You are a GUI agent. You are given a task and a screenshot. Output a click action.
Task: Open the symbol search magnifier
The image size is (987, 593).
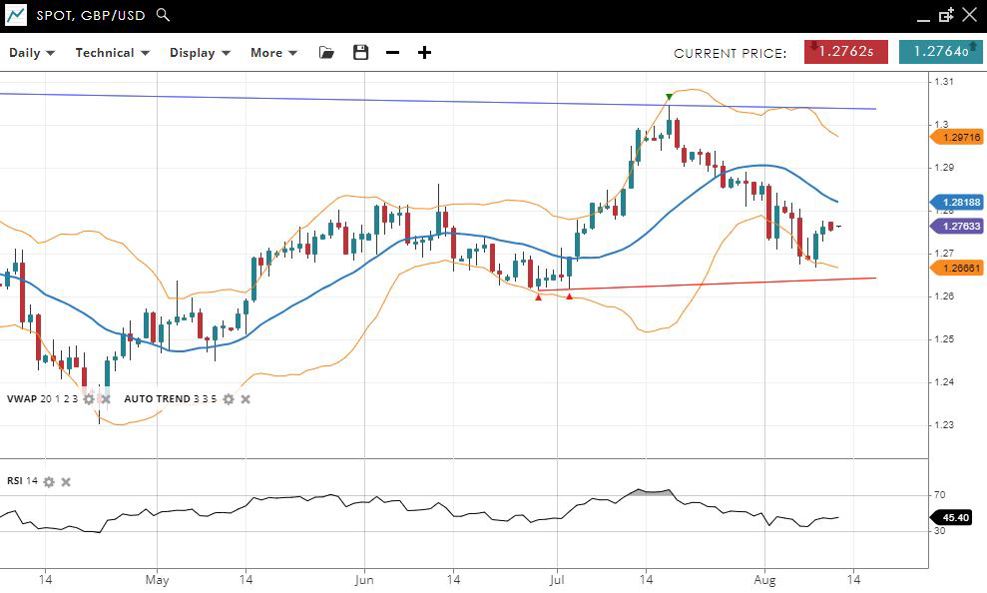tap(164, 15)
